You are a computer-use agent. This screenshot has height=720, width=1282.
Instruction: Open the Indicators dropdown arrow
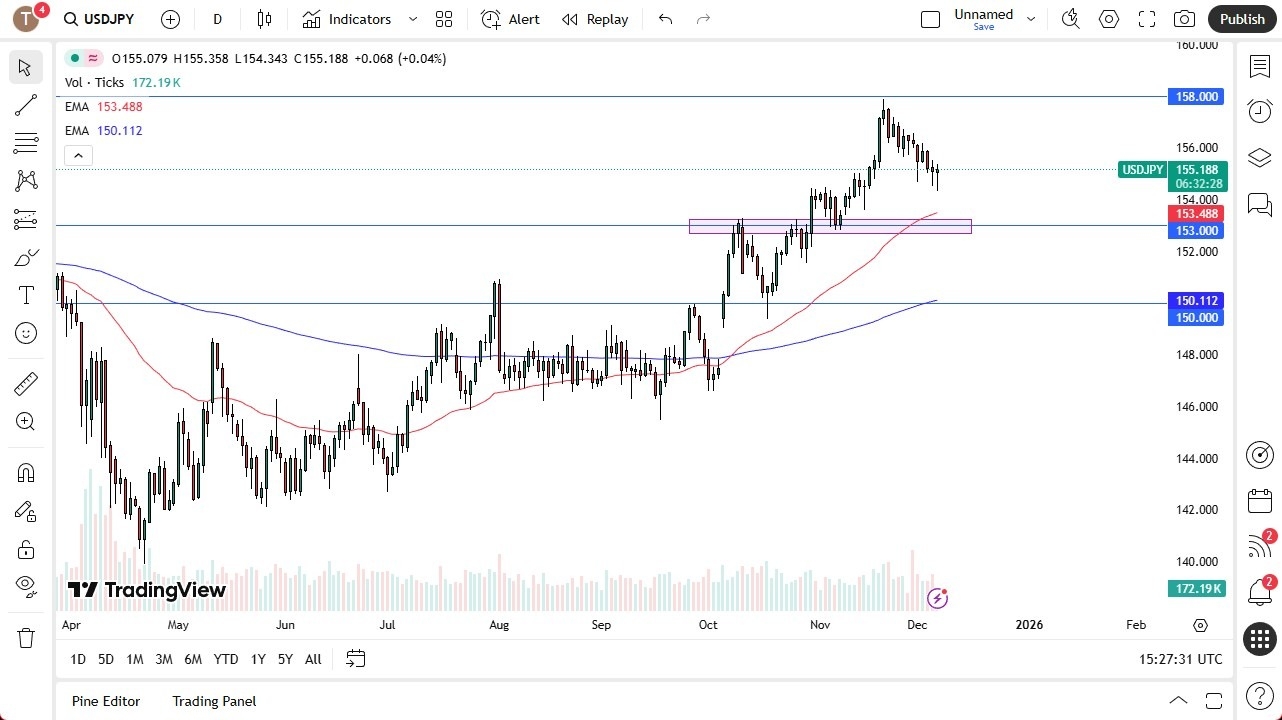point(412,19)
